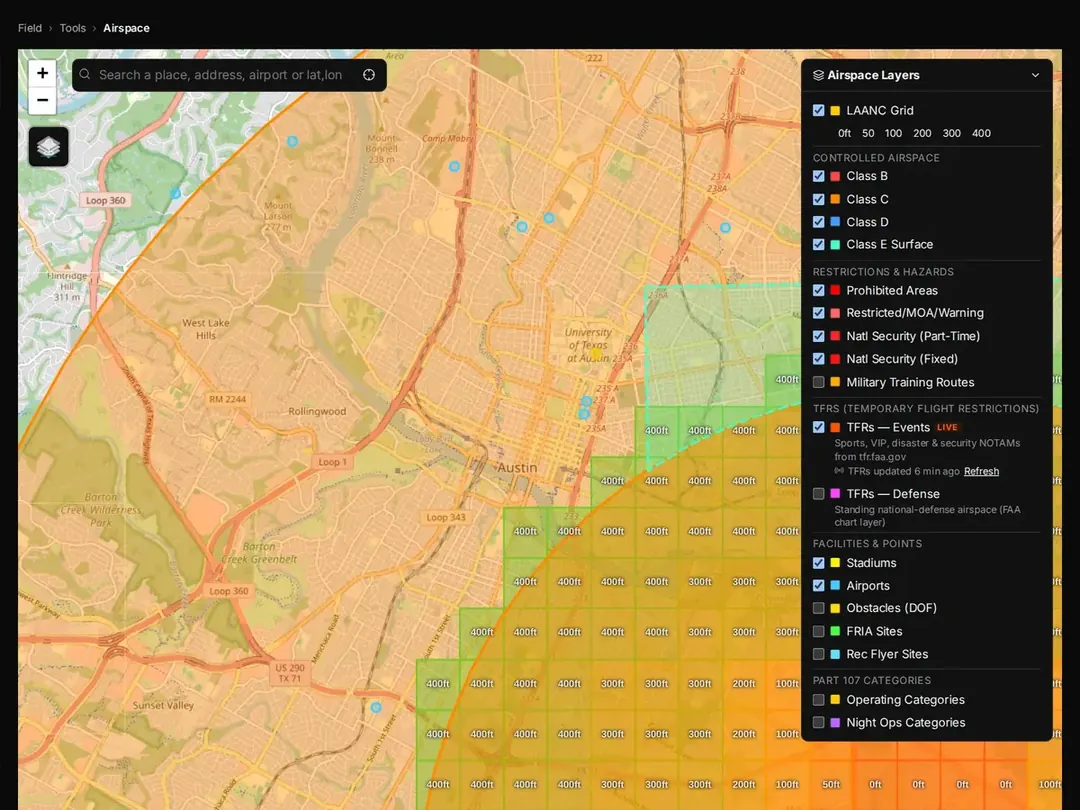Open the map layers stack button
Viewport: 1080px width, 810px height.
pyautogui.click(x=48, y=147)
